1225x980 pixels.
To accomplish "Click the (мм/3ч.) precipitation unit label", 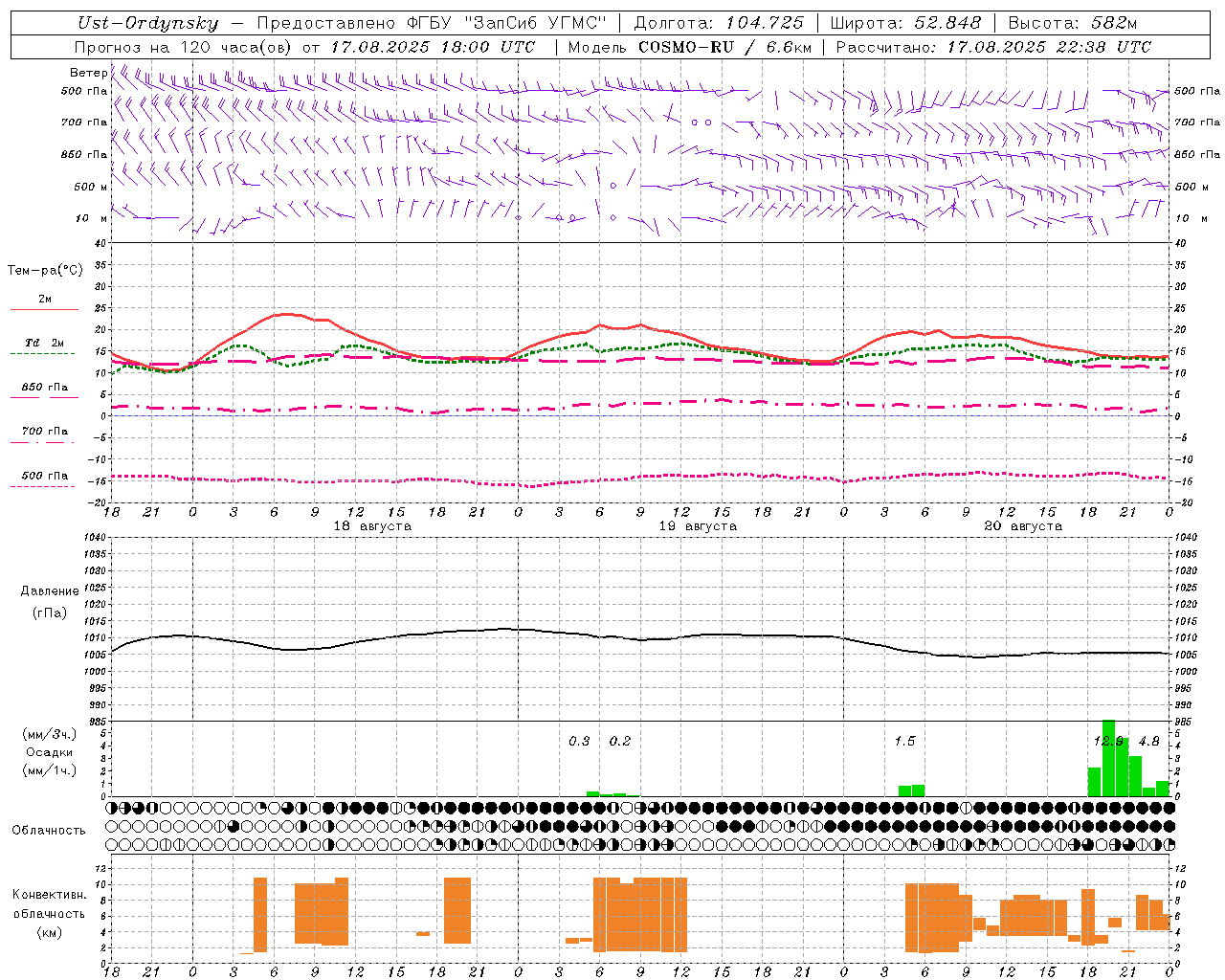I will [49, 734].
